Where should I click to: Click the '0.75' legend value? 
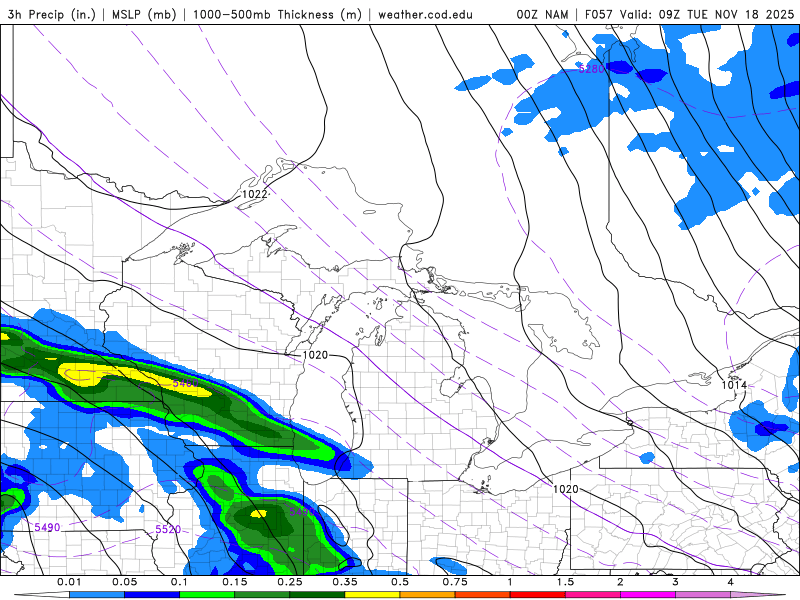pyautogui.click(x=455, y=582)
